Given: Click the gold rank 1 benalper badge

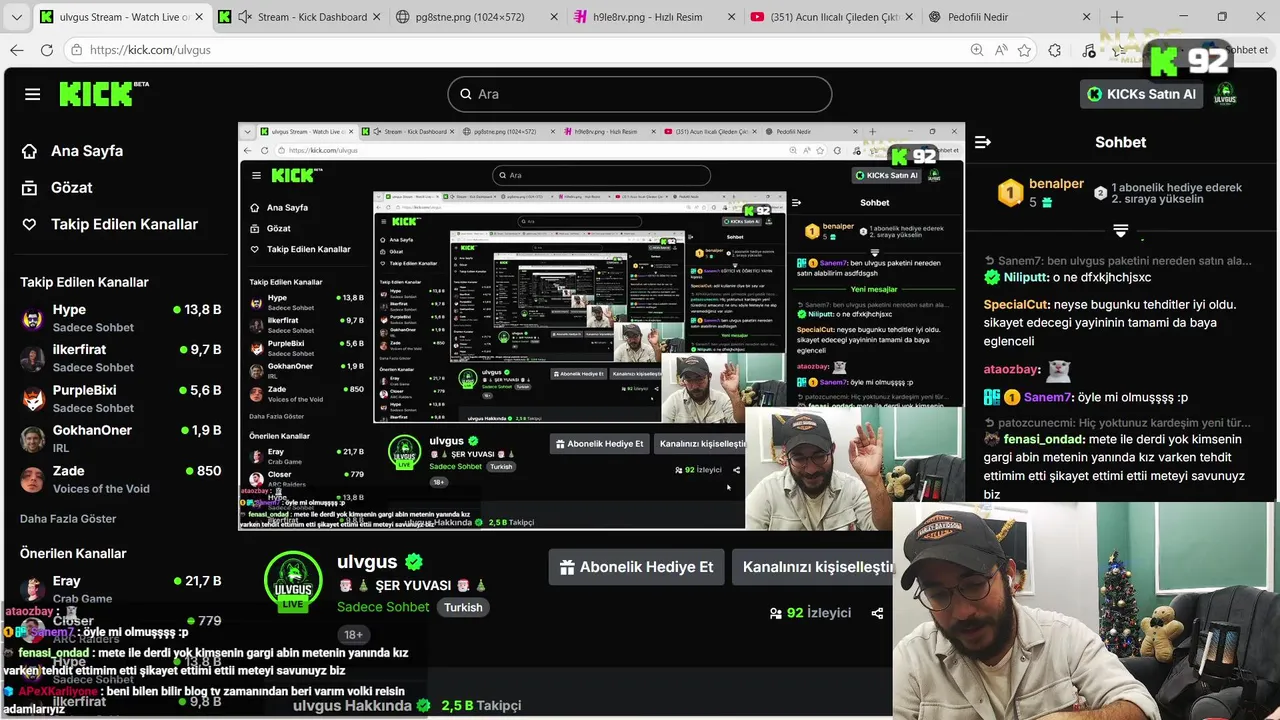Looking at the screenshot, I should pos(1011,192).
